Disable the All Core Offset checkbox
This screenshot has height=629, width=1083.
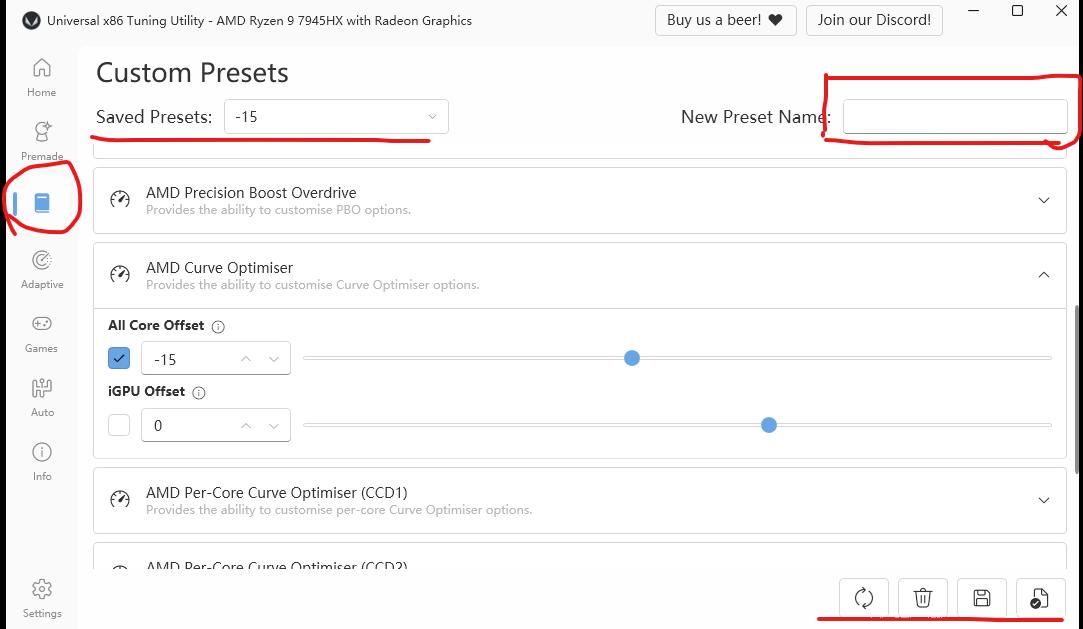119,358
